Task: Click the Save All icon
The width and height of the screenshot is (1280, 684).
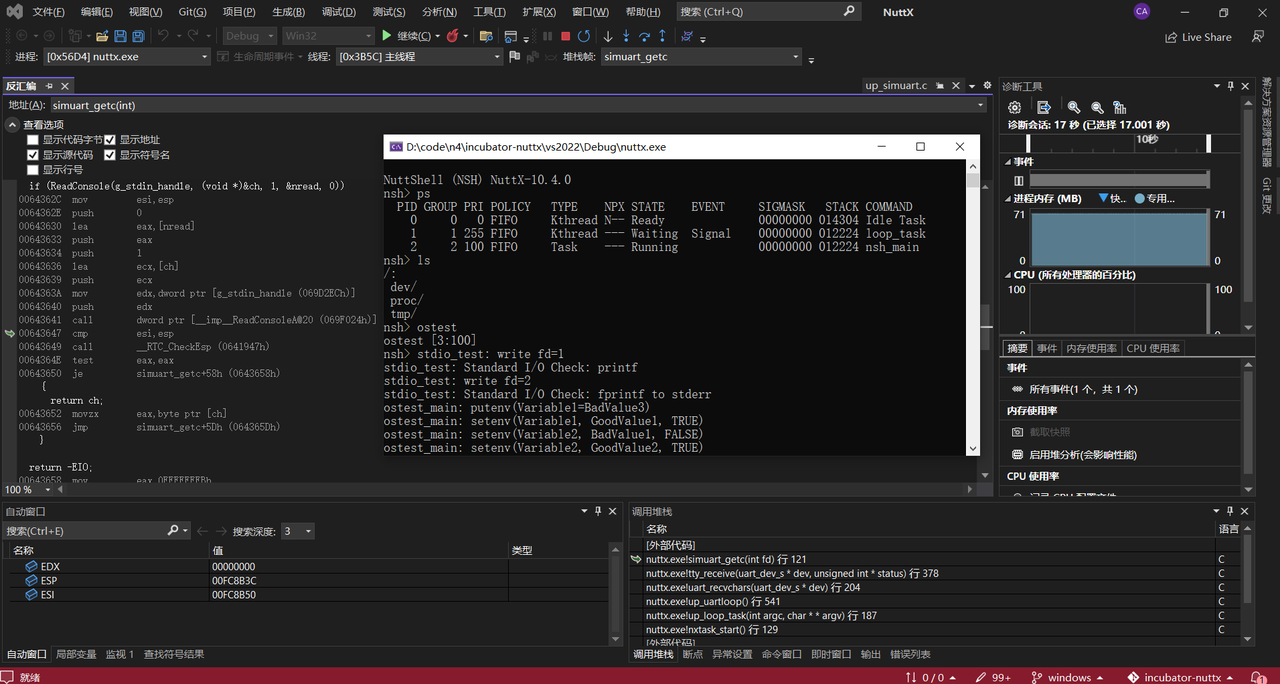Action: tap(138, 36)
